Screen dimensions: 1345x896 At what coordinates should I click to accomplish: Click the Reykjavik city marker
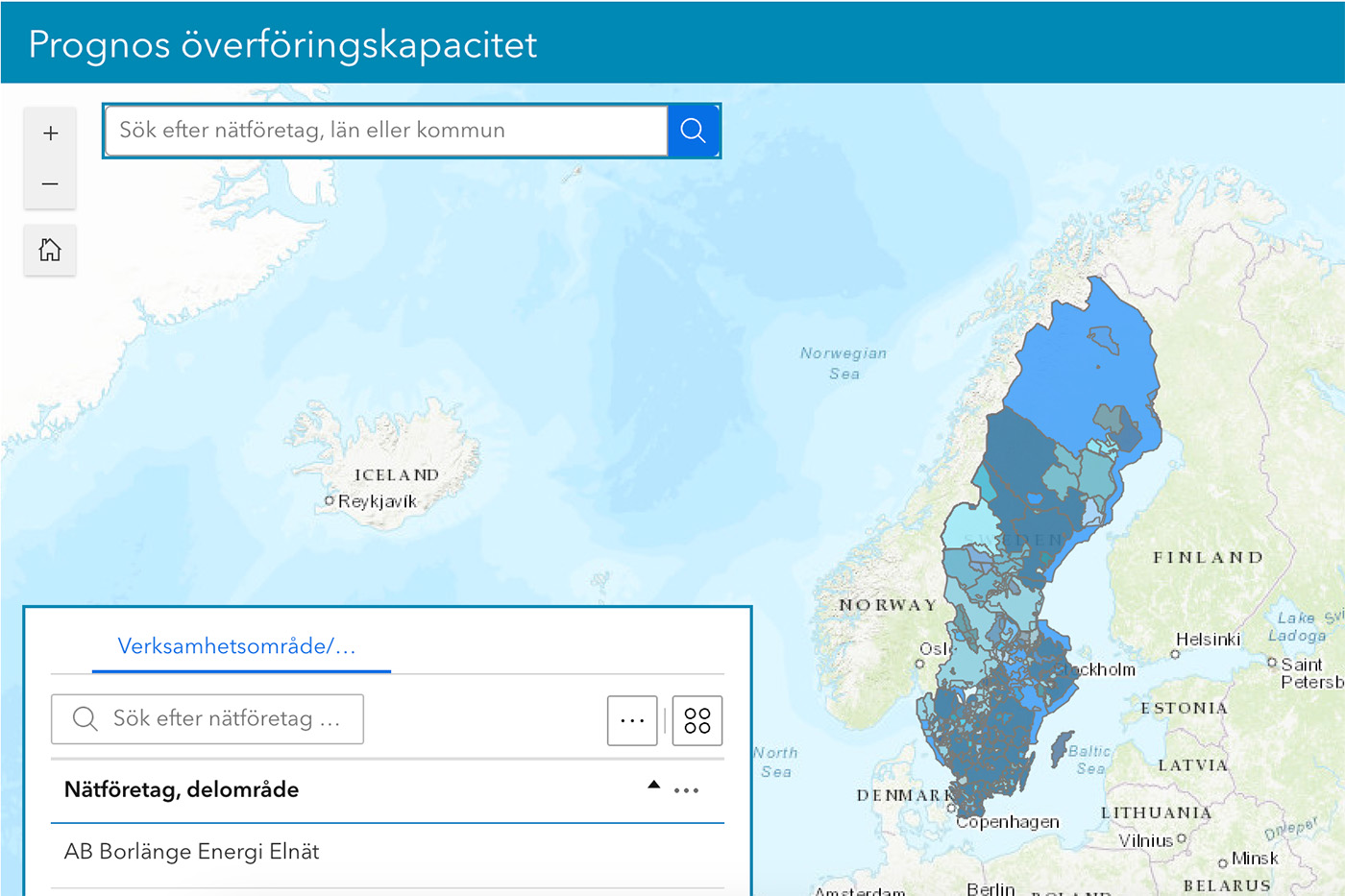coord(330,500)
